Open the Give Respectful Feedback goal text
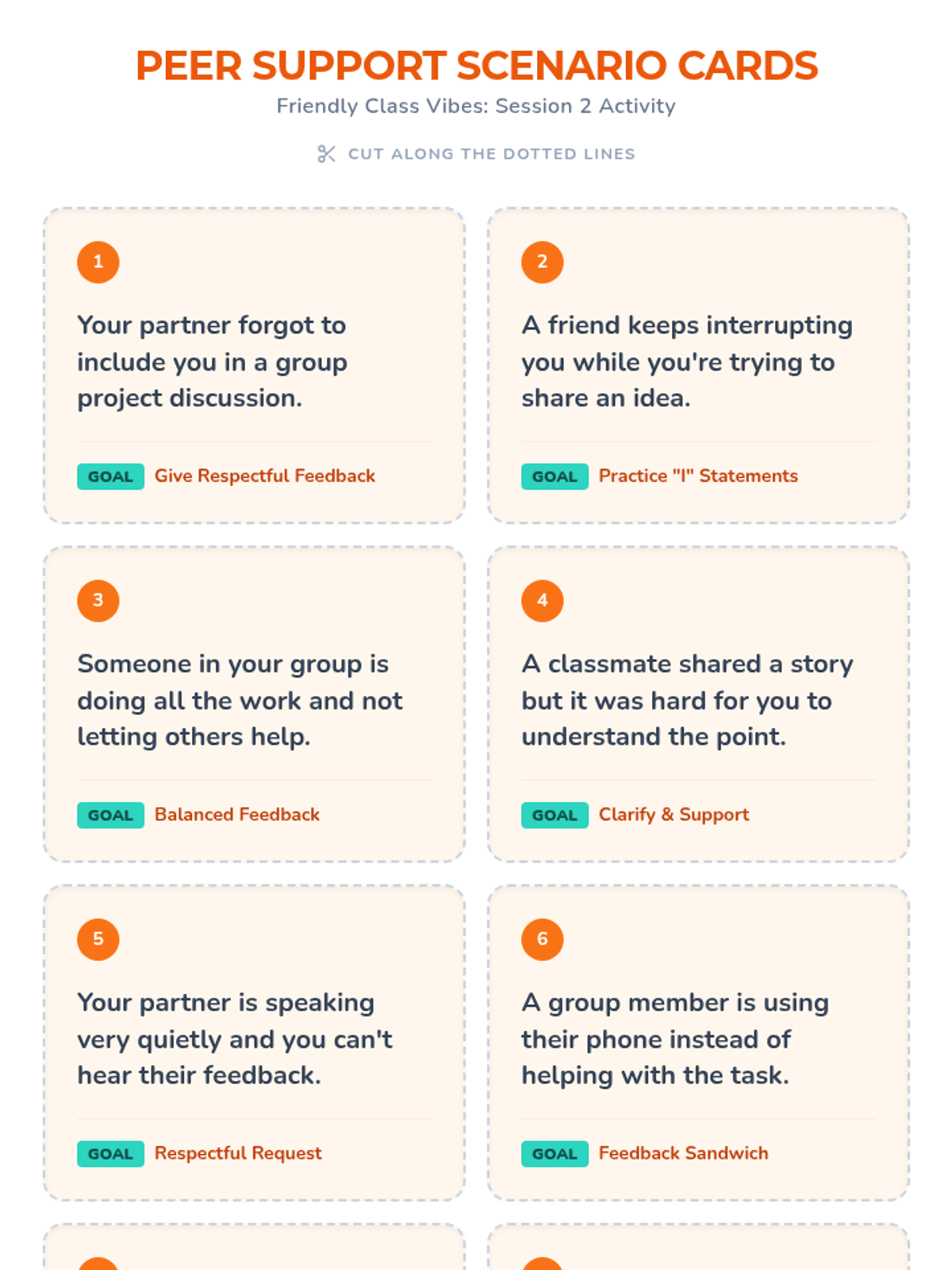Image resolution: width=952 pixels, height=1270 pixels. click(265, 476)
